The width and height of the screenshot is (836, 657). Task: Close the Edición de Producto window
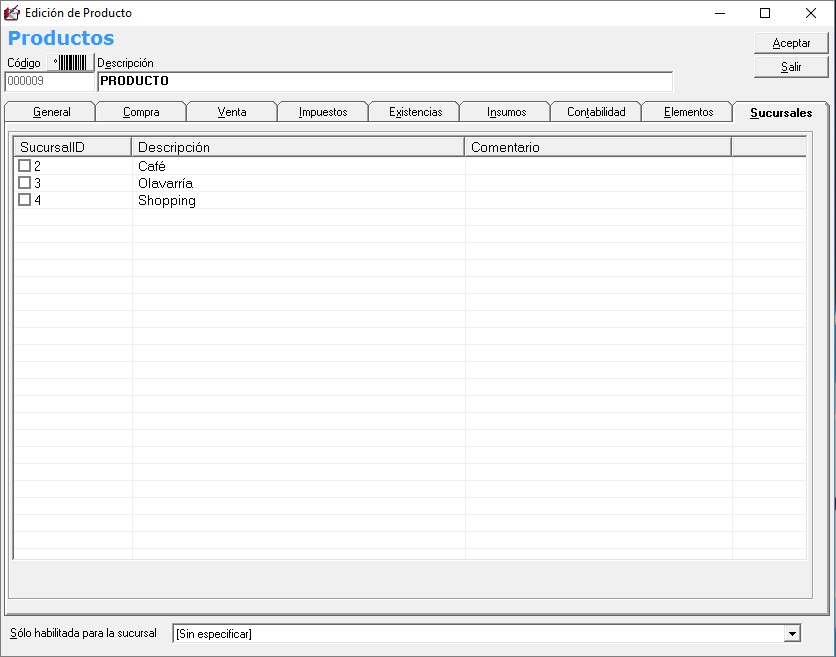coord(811,13)
